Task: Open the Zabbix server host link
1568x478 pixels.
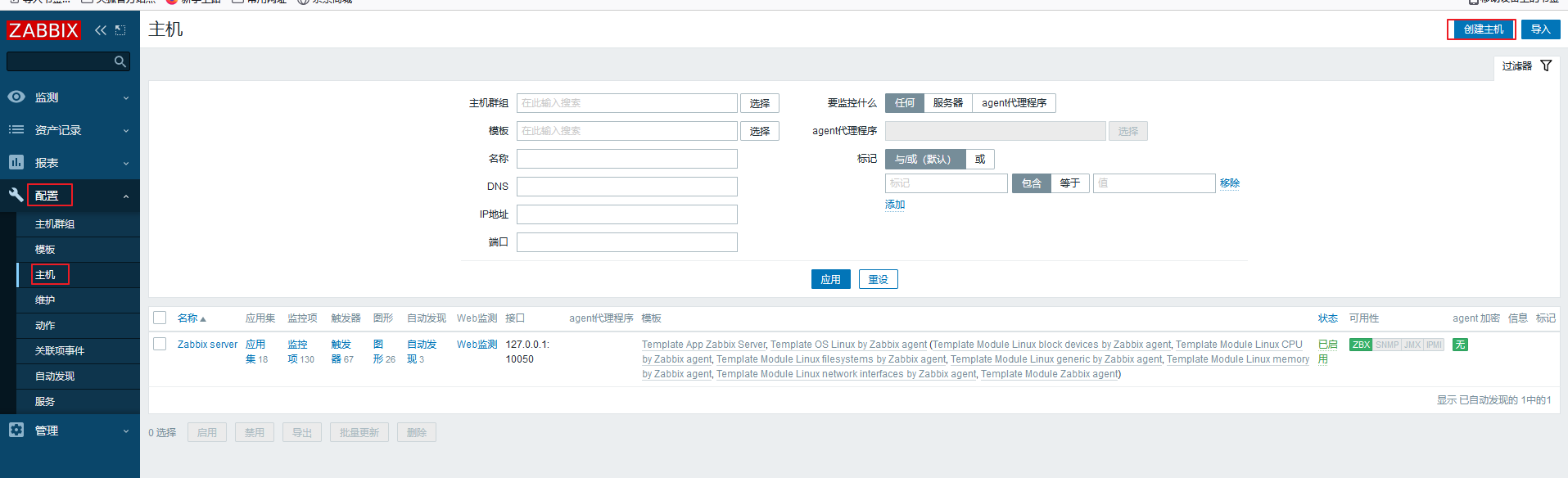Action: [207, 345]
